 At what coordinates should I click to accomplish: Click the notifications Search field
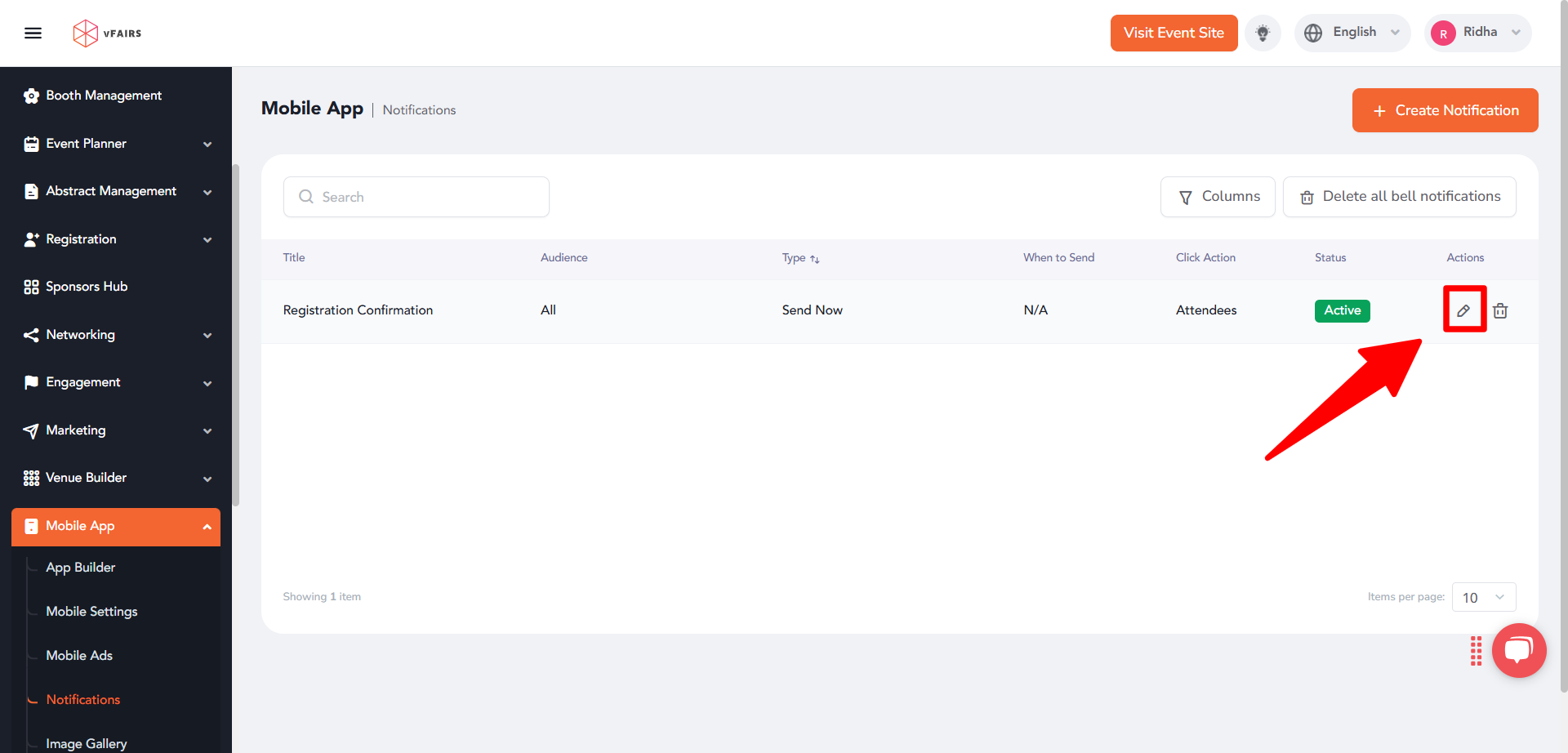tap(416, 197)
